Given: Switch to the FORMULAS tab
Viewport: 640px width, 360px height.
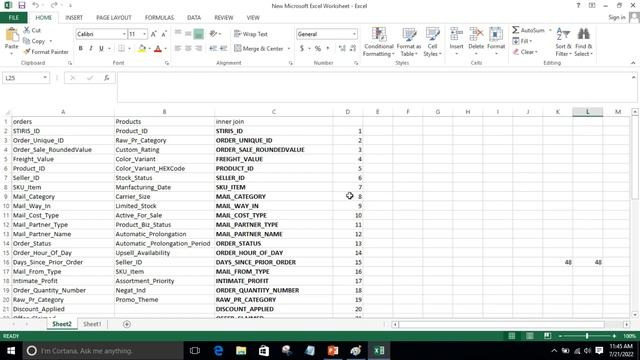Looking at the screenshot, I should [x=159, y=18].
